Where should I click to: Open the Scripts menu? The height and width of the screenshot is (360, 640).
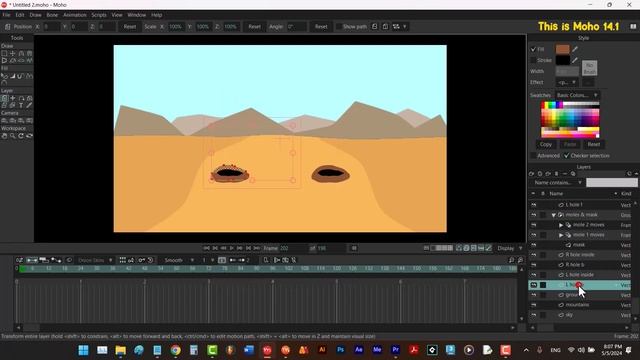[x=99, y=15]
